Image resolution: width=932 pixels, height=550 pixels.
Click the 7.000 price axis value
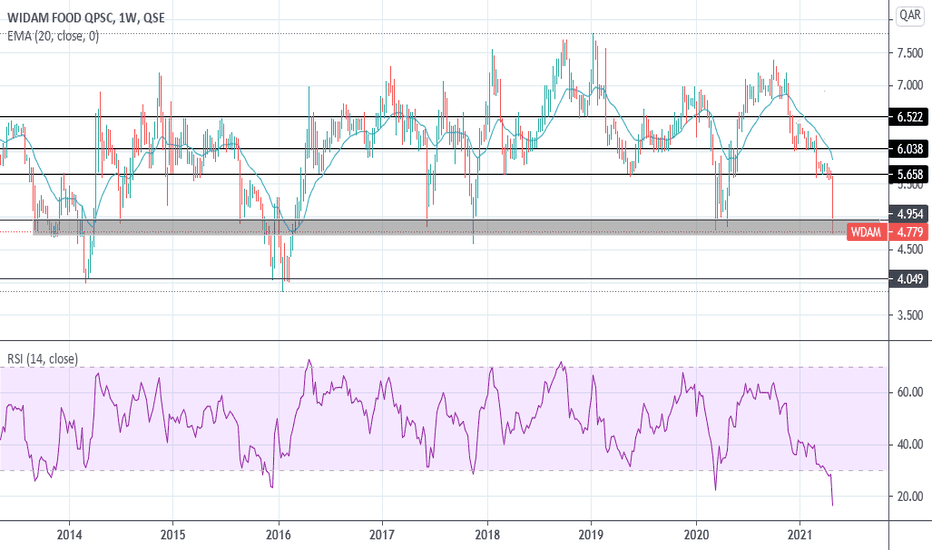(909, 86)
